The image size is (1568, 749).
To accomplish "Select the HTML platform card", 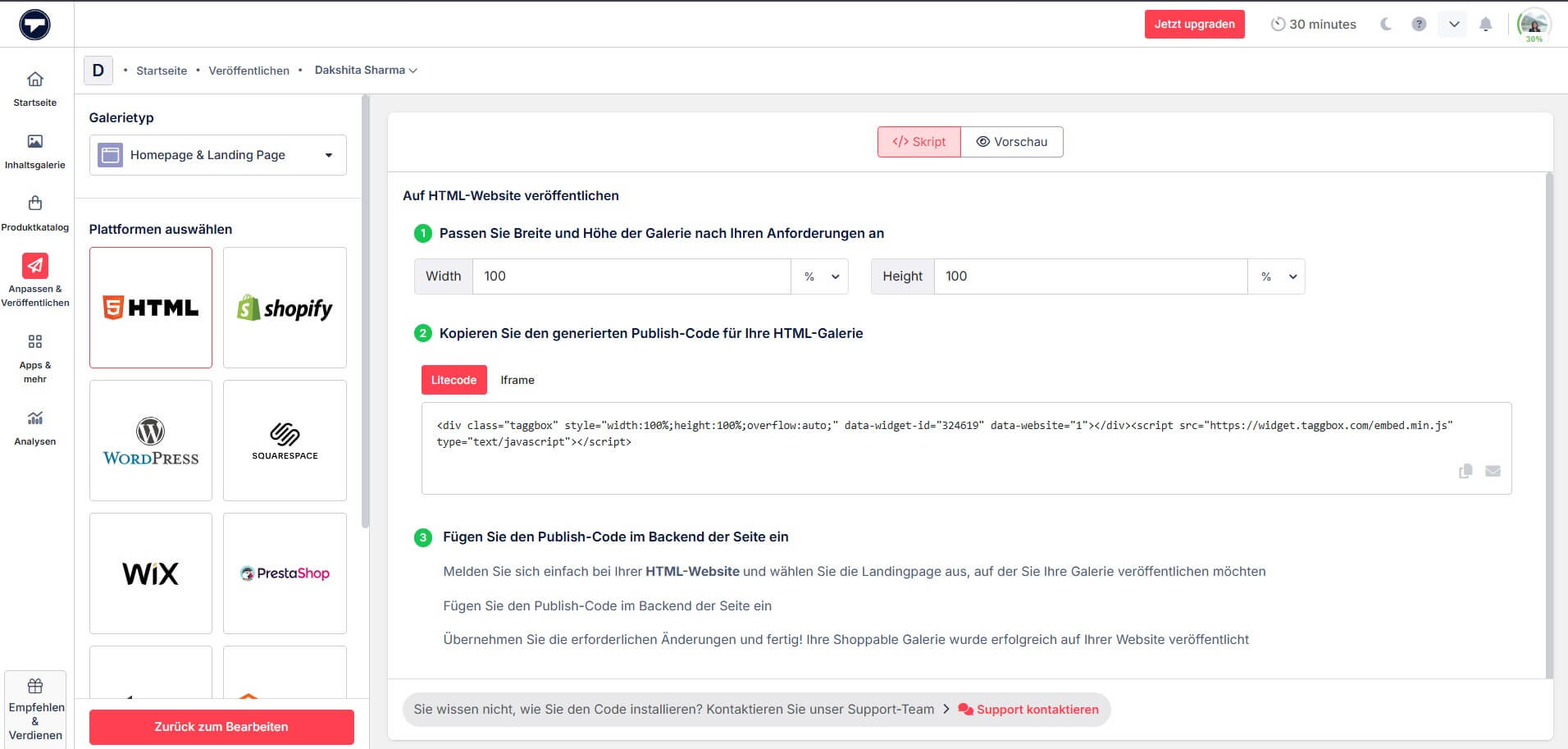I will tap(151, 308).
